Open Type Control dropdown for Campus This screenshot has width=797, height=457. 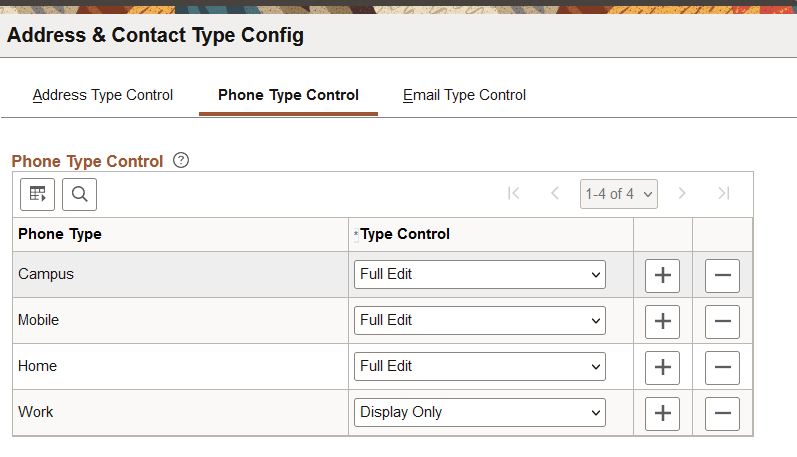coord(480,274)
